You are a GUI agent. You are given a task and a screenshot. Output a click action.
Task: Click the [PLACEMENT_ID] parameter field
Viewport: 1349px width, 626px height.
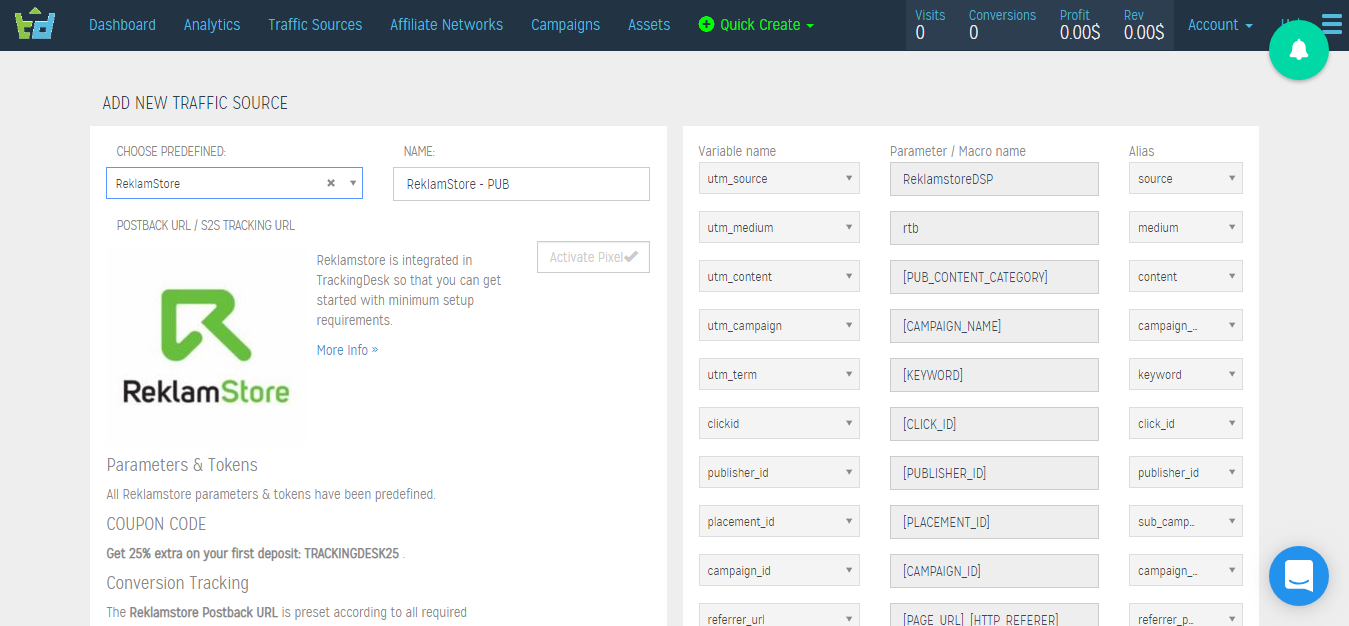point(994,522)
